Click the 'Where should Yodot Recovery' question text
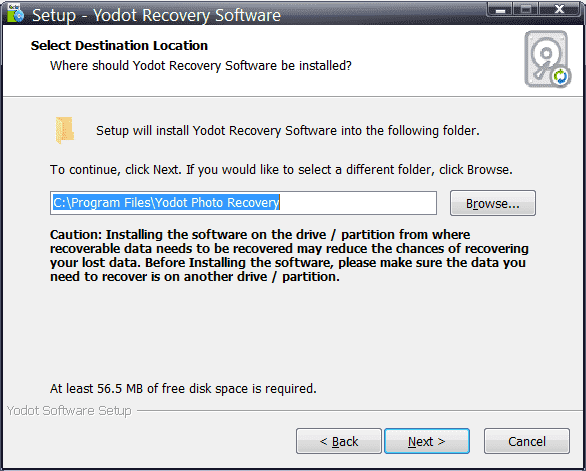Image resolution: width=586 pixels, height=471 pixels. click(x=201, y=66)
